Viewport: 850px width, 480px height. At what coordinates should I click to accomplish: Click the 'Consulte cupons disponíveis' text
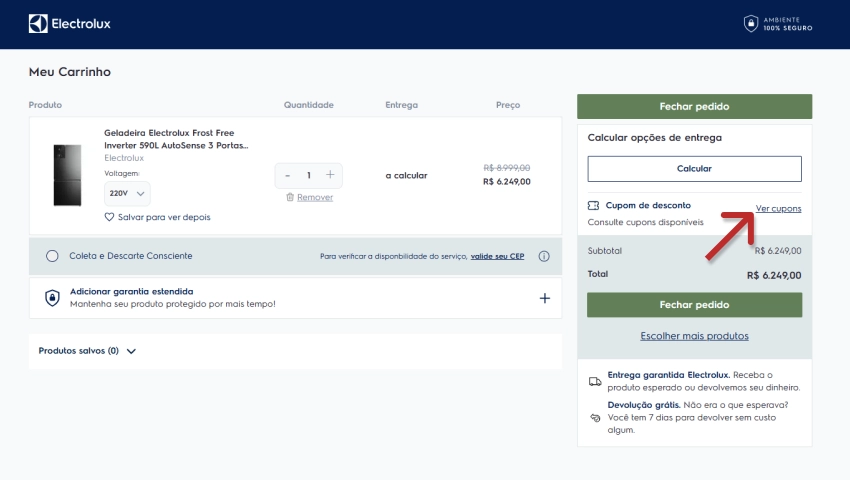coord(646,222)
